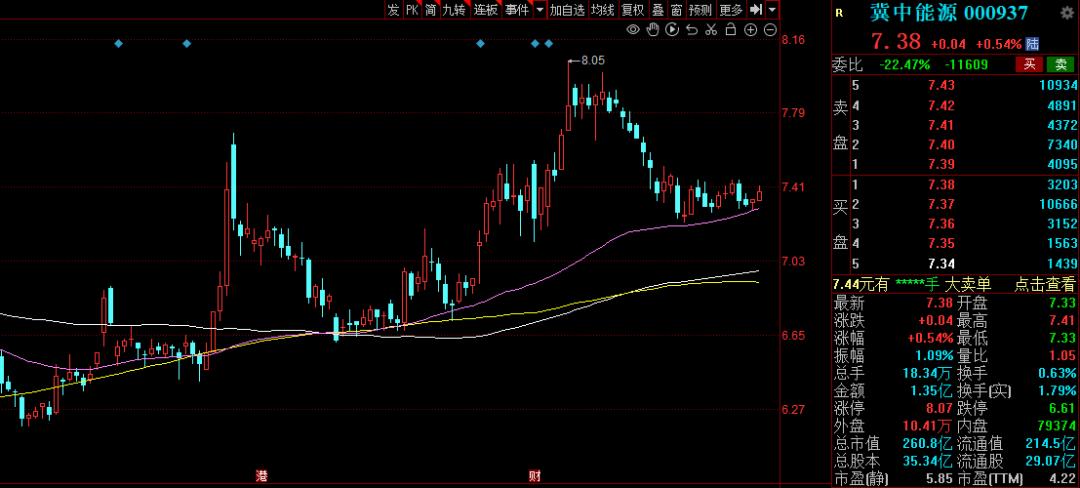Toggle the chart lock icon
Image resolution: width=1080 pixels, height=488 pixels.
[x=730, y=30]
